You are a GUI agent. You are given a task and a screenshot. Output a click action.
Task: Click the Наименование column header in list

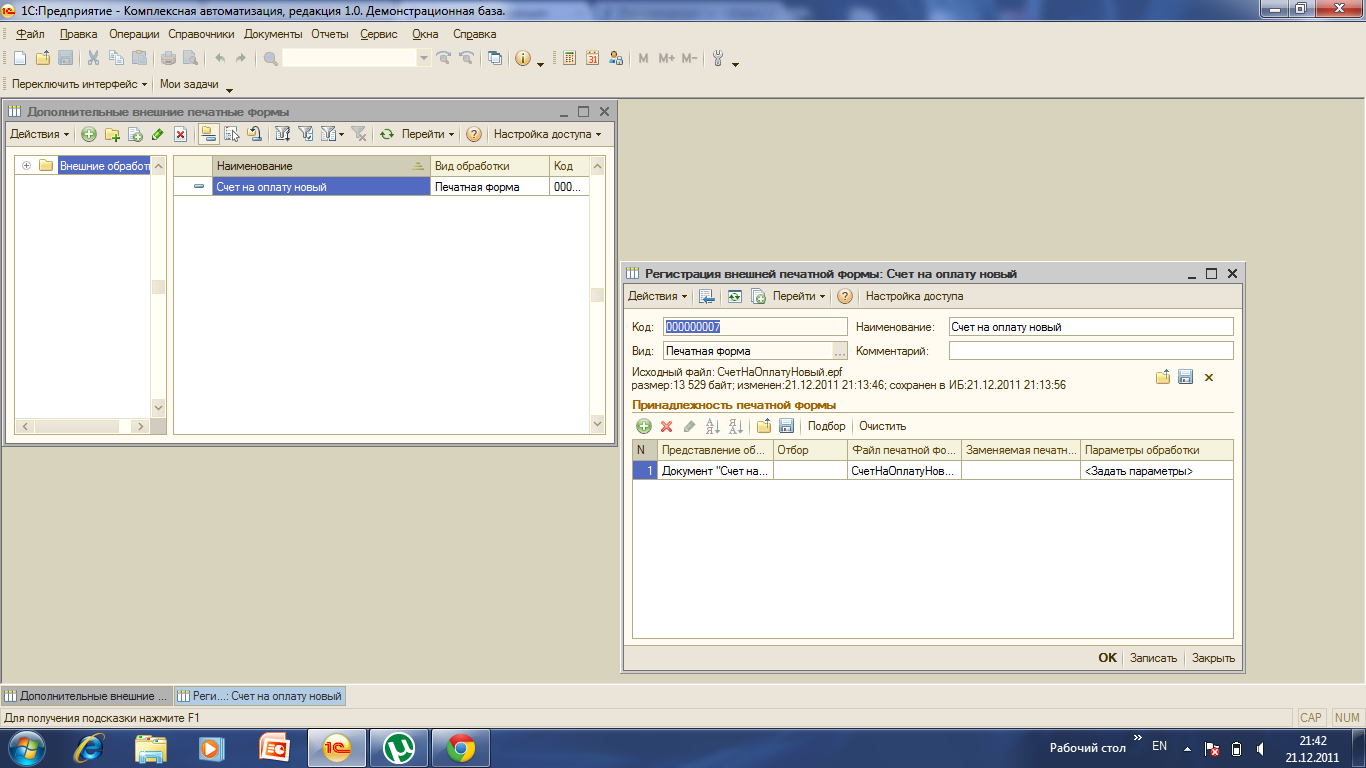pyautogui.click(x=321, y=166)
